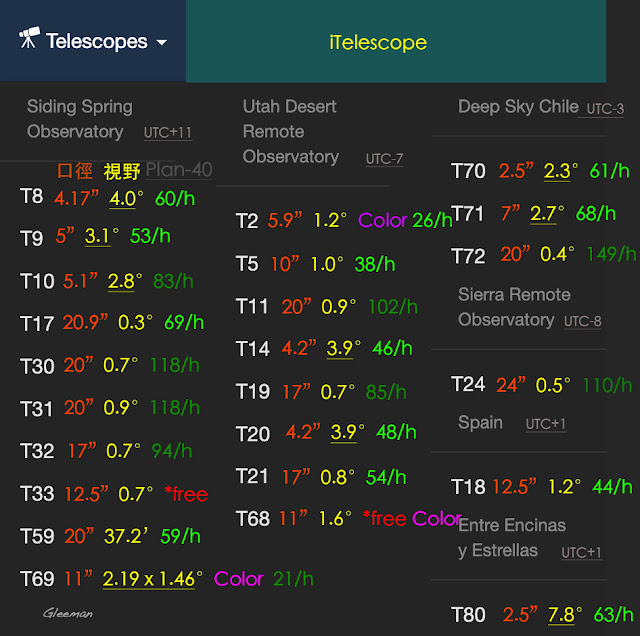This screenshot has width=640, height=636.
Task: Select telescope T71 entry
Action: click(x=467, y=213)
